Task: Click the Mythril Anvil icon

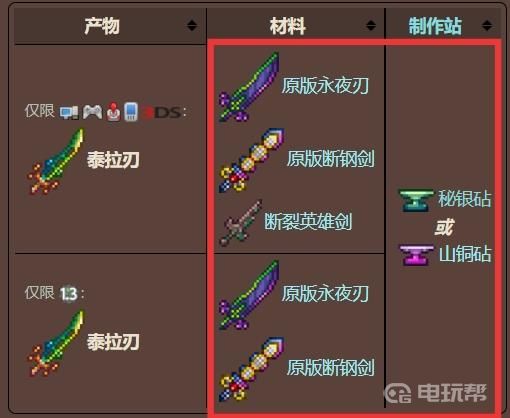Action: coord(416,200)
